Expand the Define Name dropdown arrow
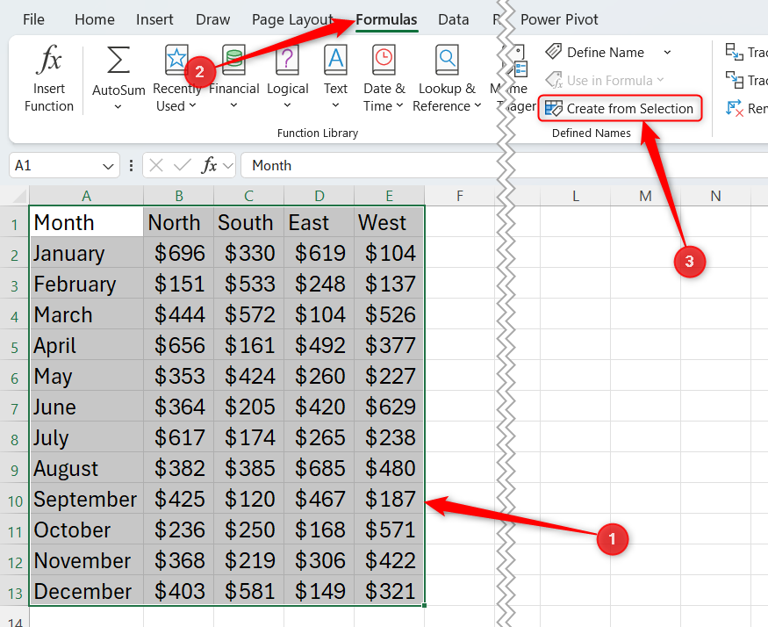This screenshot has width=768, height=627. point(667,52)
